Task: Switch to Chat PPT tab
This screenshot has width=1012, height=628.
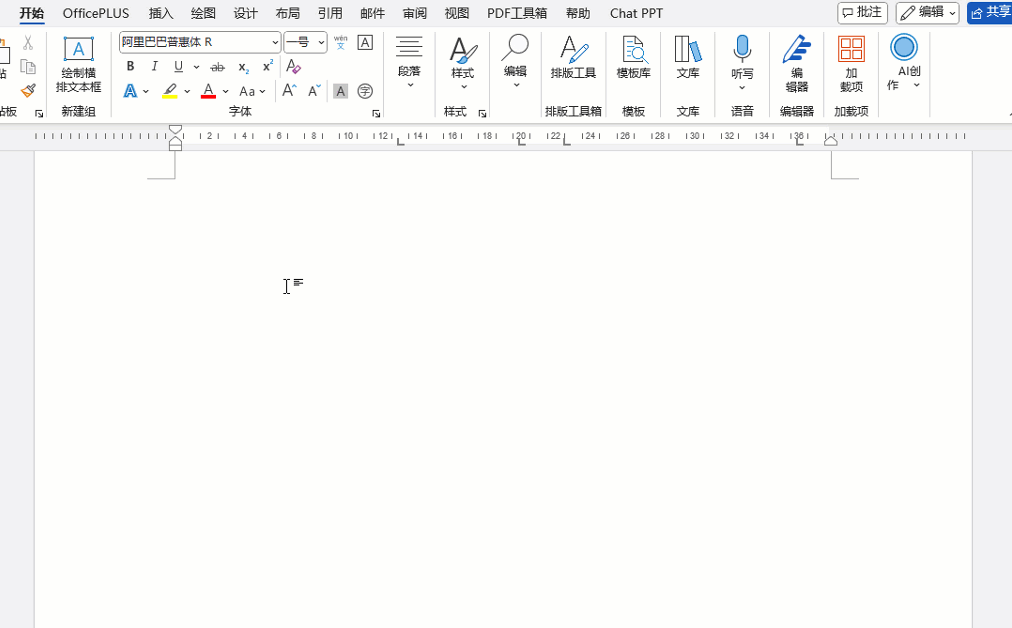Action: tap(636, 14)
